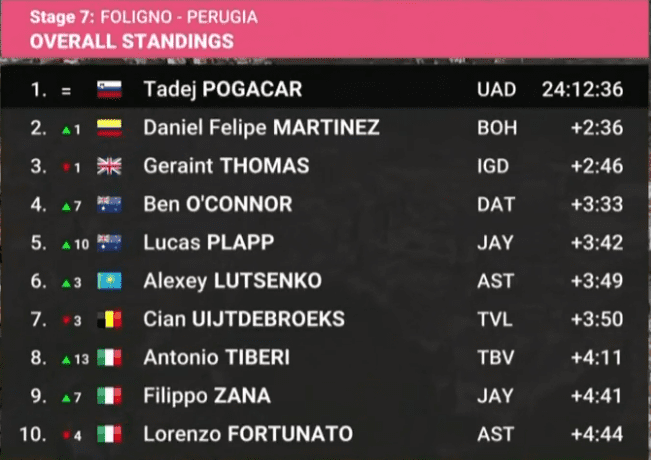This screenshot has height=460, width=651.
Task: Click the green up arrow for Lucas Plapp
Action: (66, 245)
